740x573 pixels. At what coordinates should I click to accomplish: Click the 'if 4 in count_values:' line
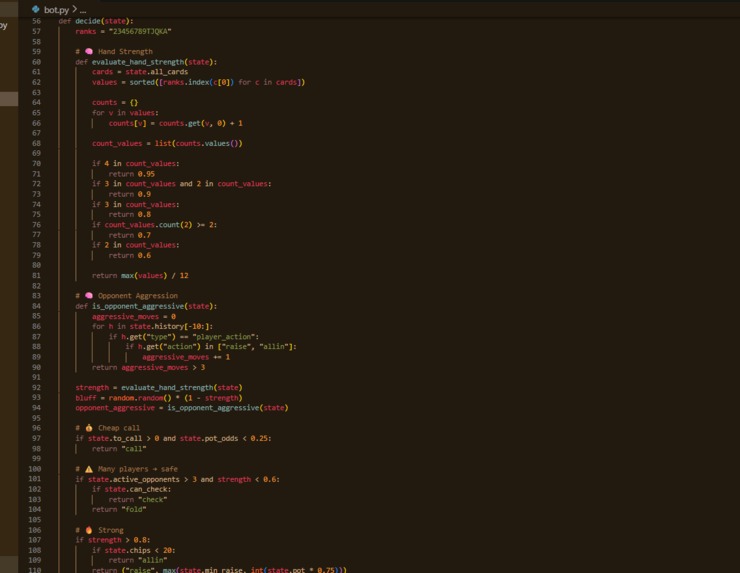pyautogui.click(x=135, y=164)
